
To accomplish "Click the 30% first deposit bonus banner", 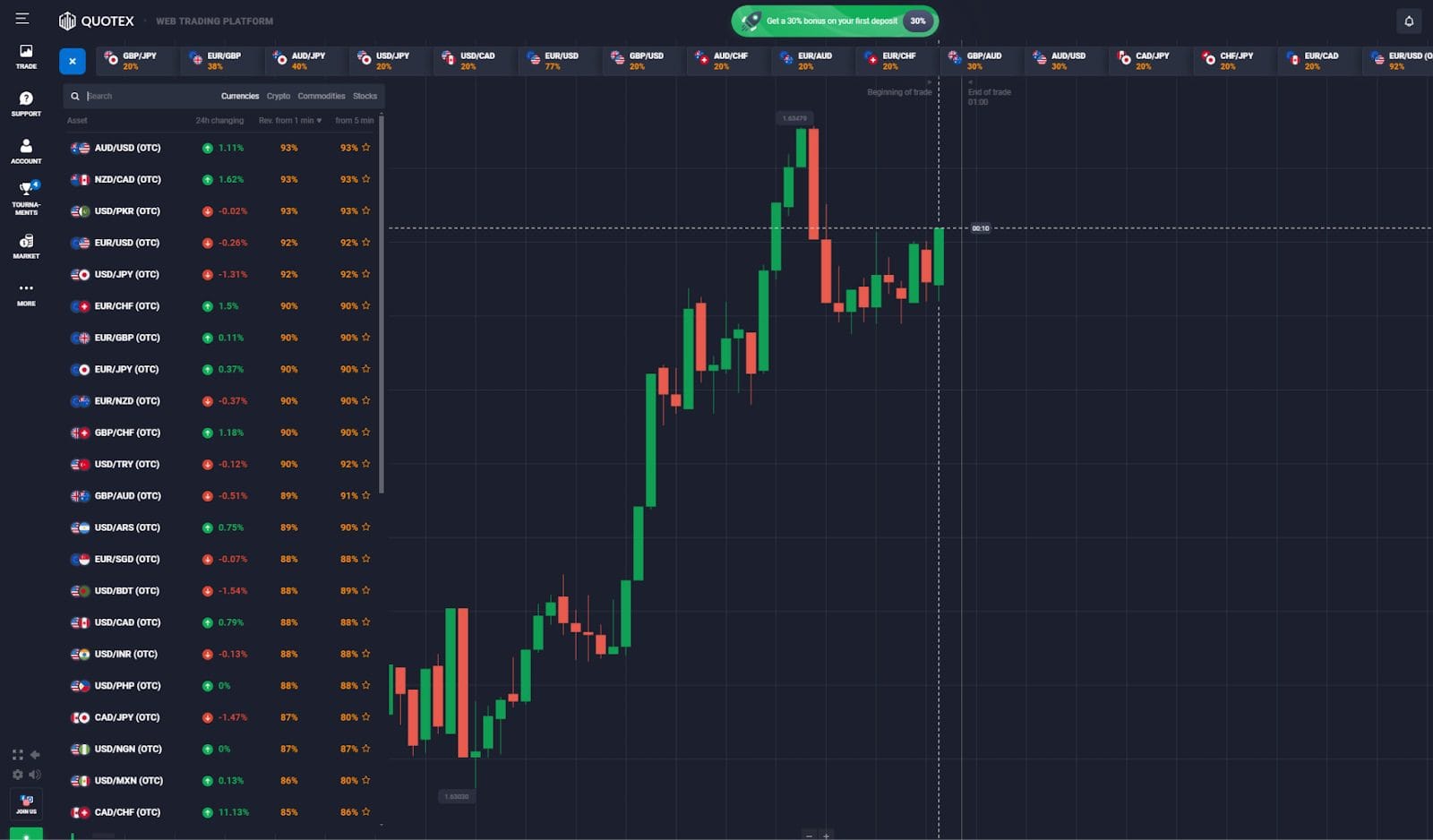I will (835, 21).
